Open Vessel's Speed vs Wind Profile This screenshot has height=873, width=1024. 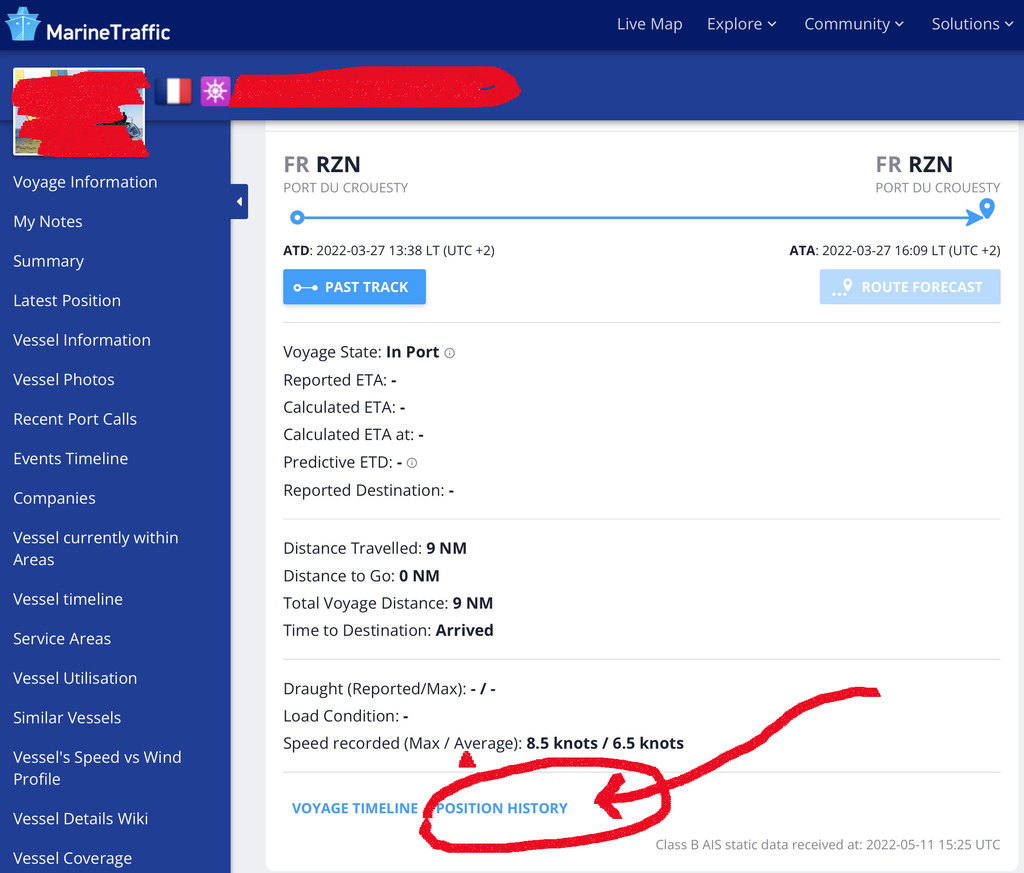(97, 768)
